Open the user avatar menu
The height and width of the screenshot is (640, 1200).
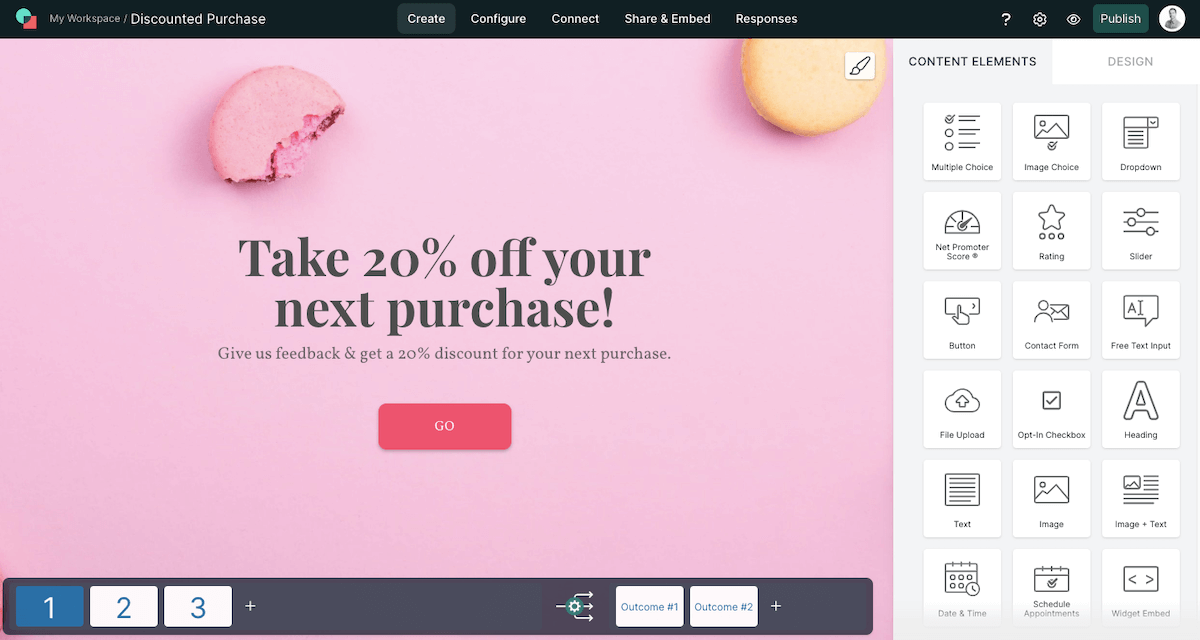(1172, 18)
